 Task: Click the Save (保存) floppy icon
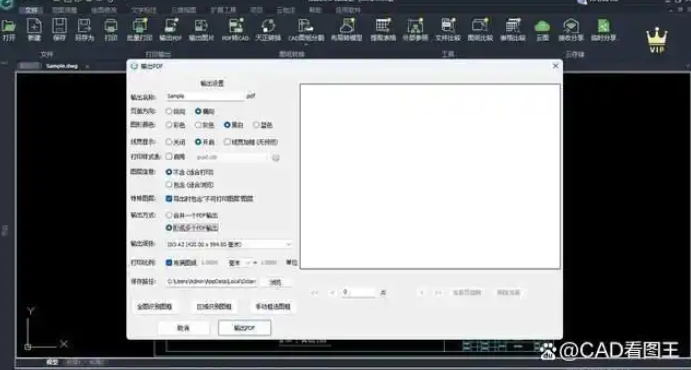coord(59,26)
